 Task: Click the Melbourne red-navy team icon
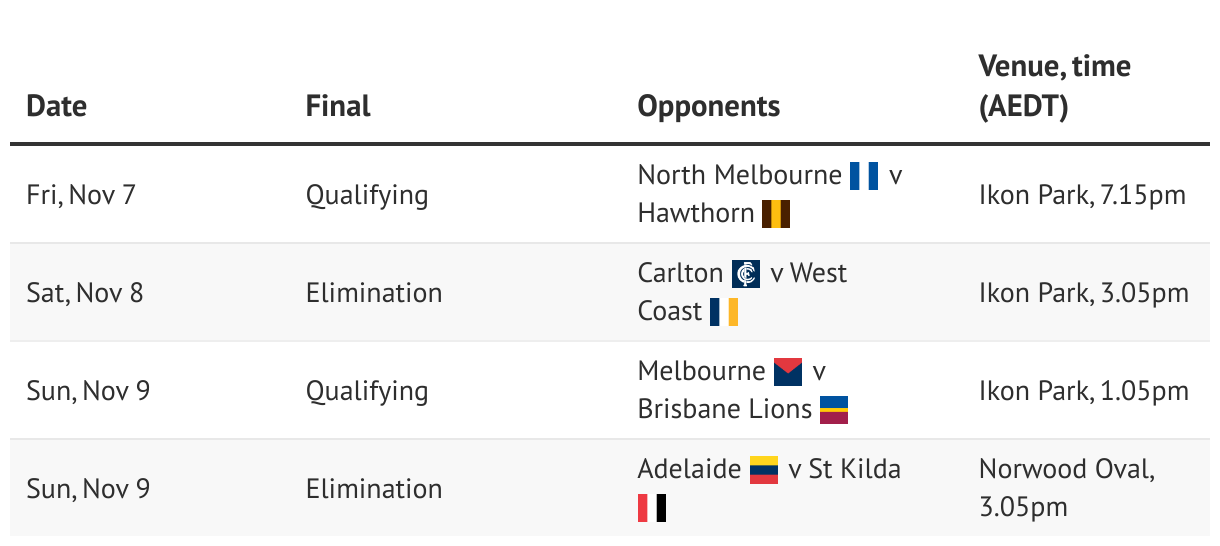[789, 372]
